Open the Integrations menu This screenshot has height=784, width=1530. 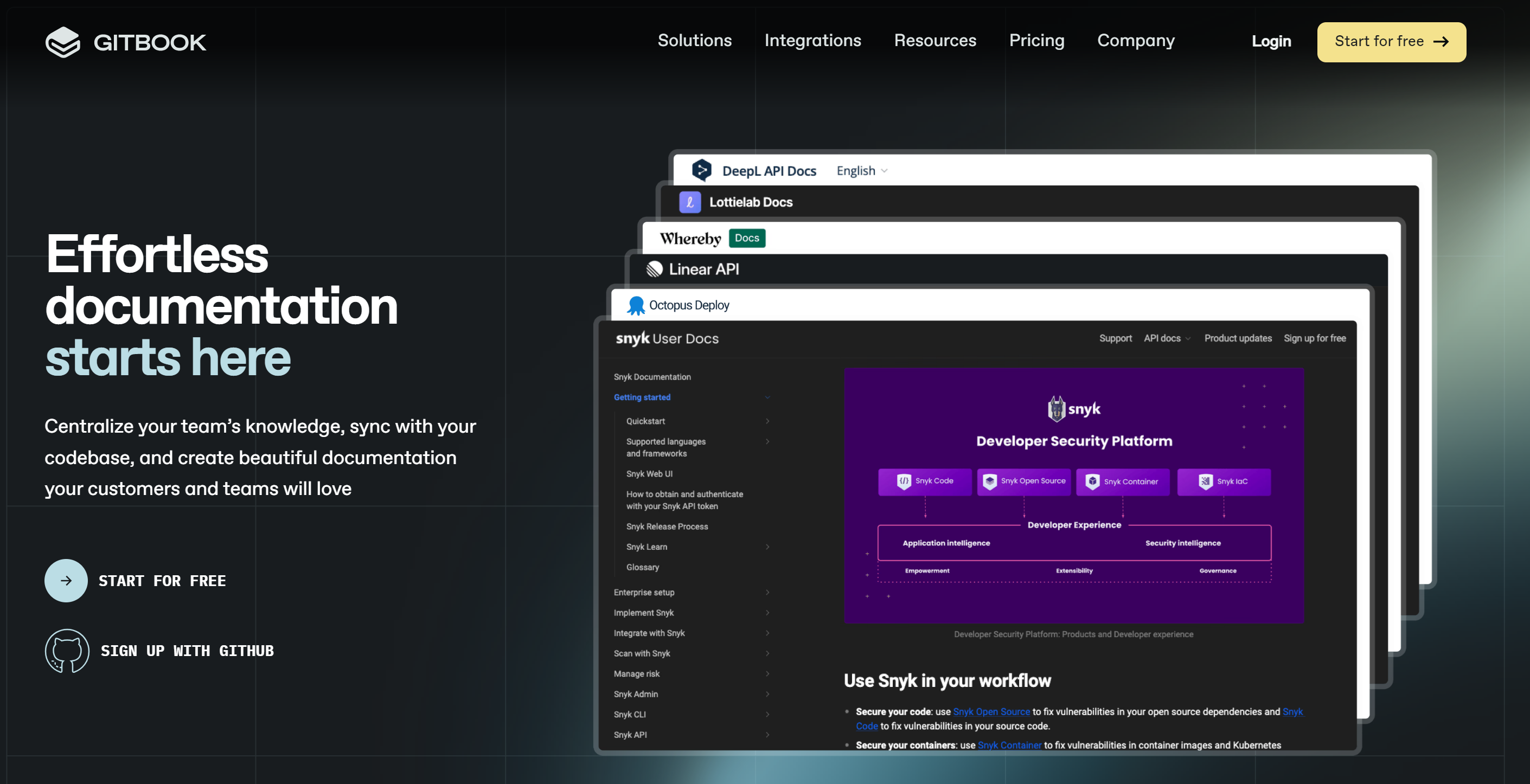(812, 40)
